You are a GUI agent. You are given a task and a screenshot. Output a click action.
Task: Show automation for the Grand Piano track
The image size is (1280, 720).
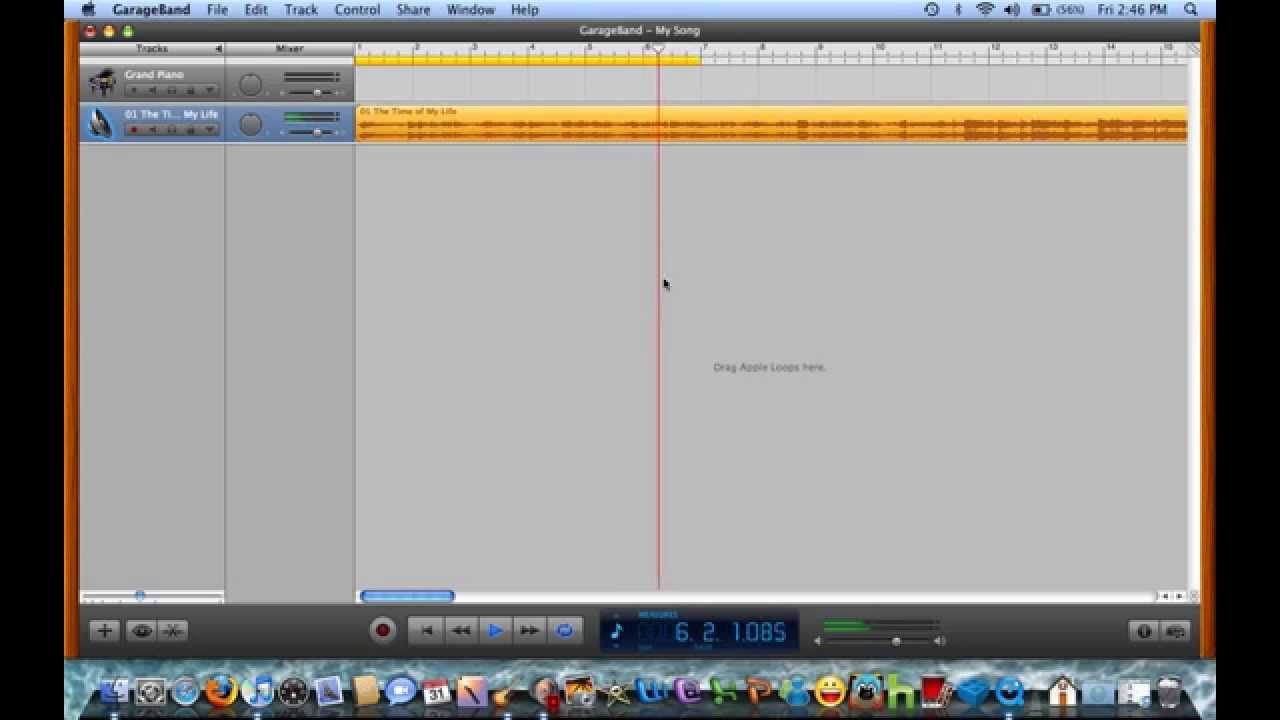pyautogui.click(x=208, y=91)
